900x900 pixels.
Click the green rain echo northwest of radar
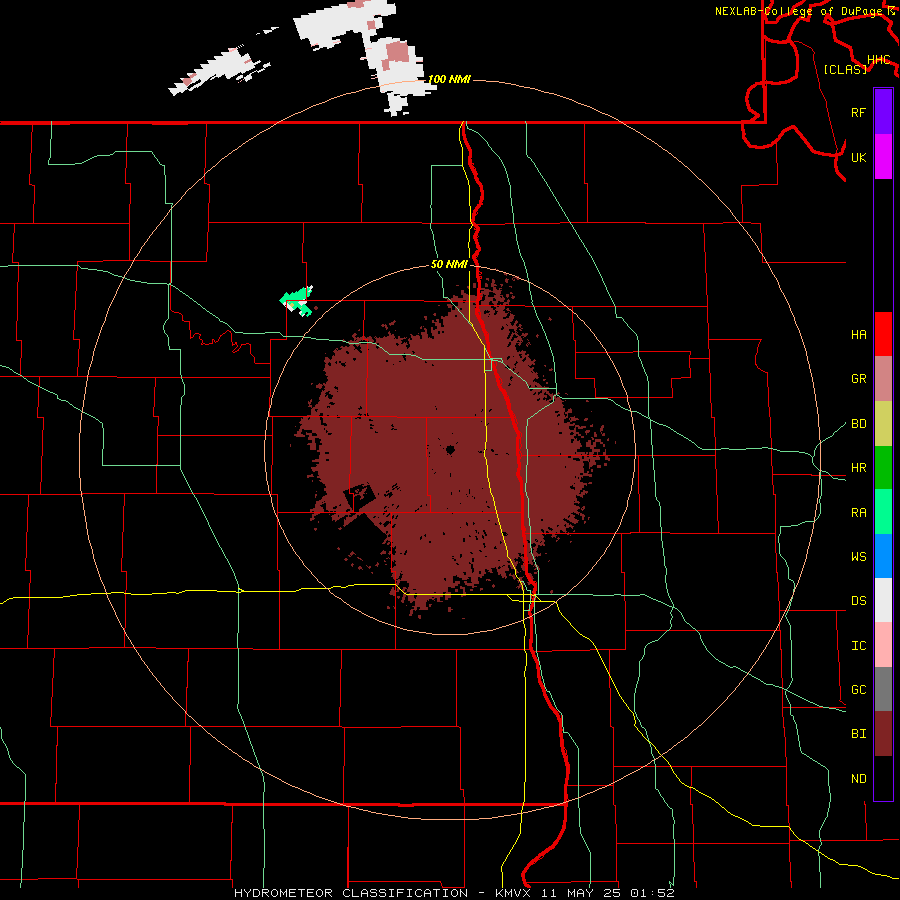point(297,301)
